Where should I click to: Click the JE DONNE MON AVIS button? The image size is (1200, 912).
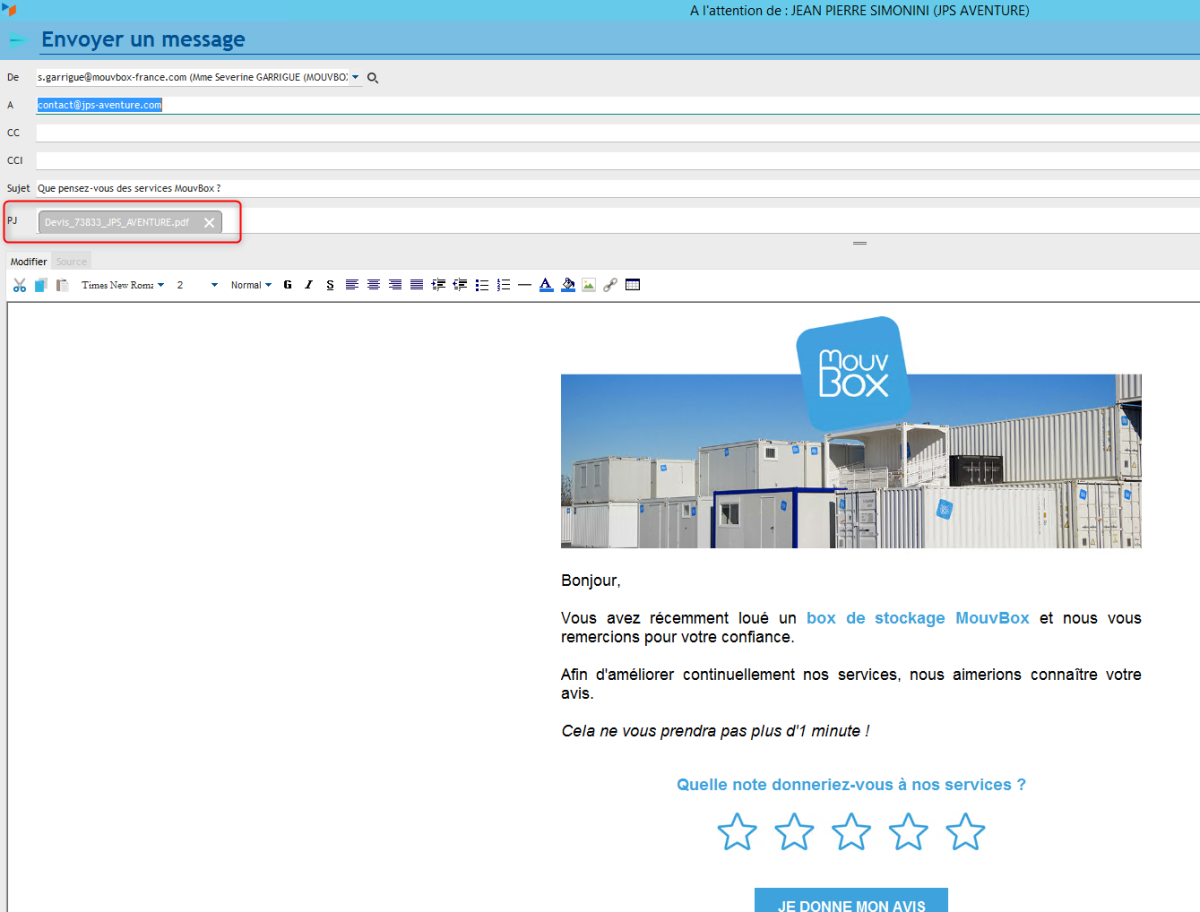850,904
